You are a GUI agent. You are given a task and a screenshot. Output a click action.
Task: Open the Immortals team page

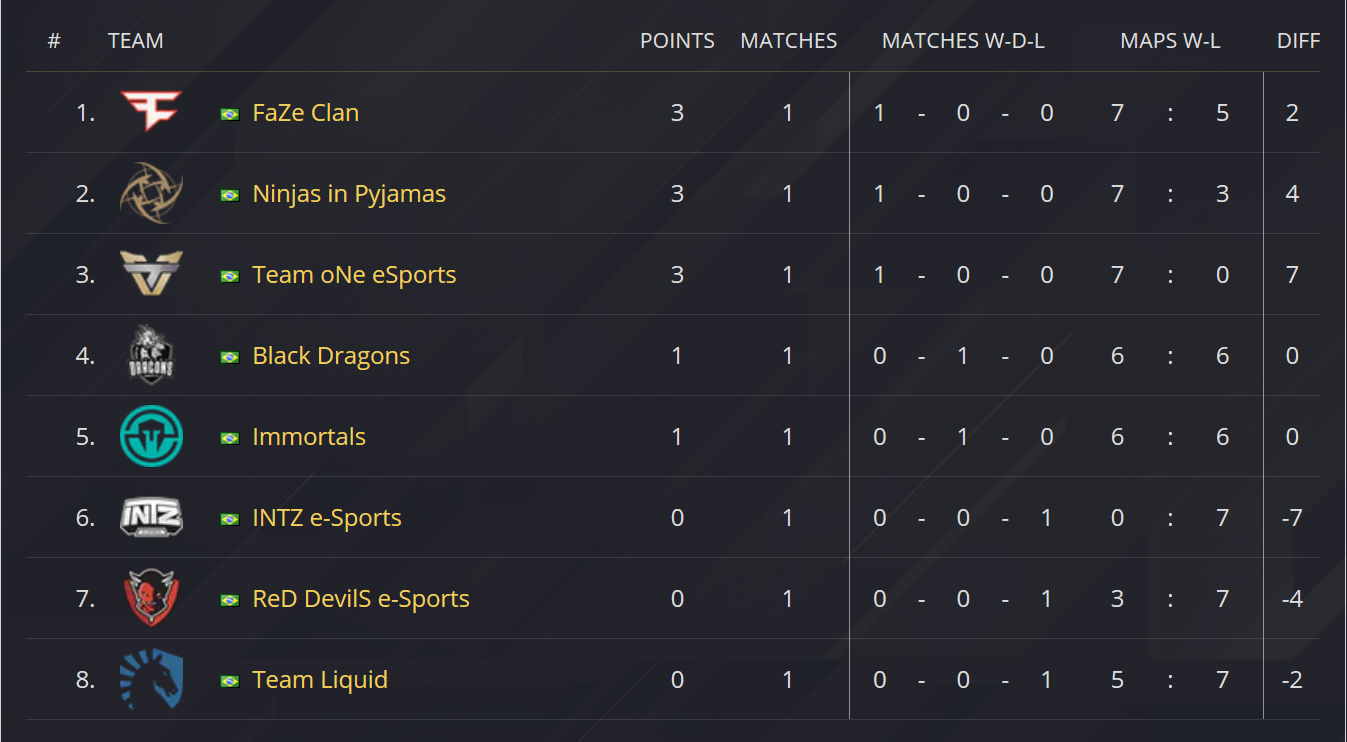(x=309, y=437)
